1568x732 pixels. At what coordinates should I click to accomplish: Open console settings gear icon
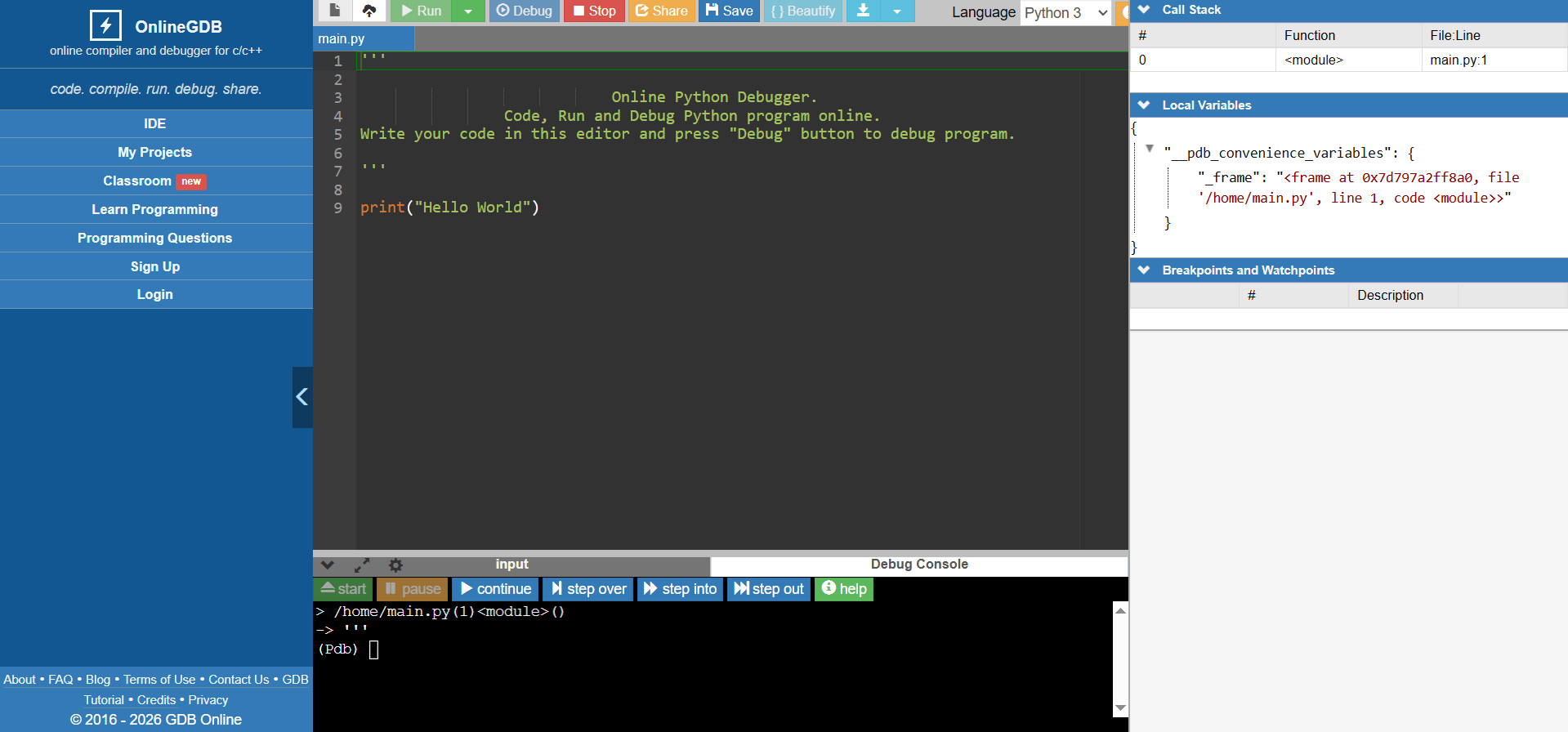coord(395,565)
